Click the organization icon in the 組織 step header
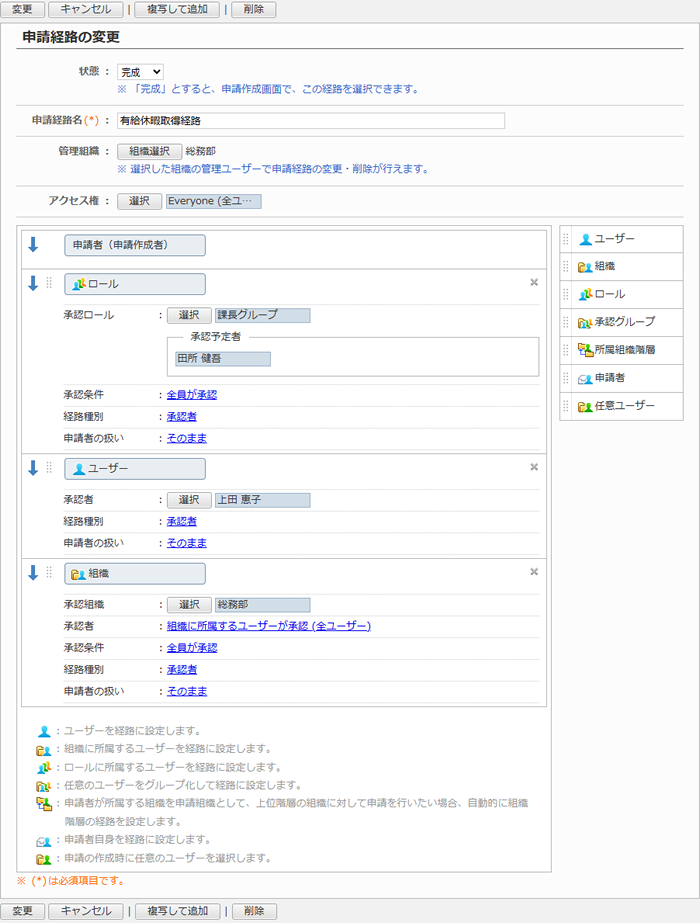This screenshot has height=923, width=700. point(78,574)
